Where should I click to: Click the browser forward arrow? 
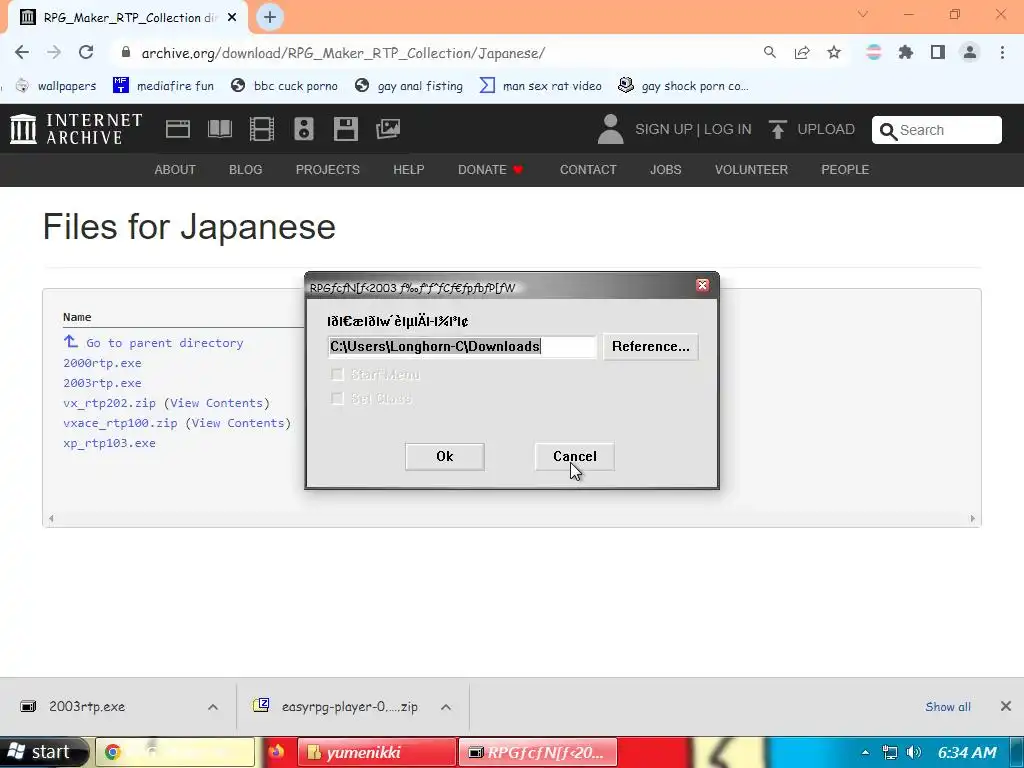pyautogui.click(x=54, y=52)
